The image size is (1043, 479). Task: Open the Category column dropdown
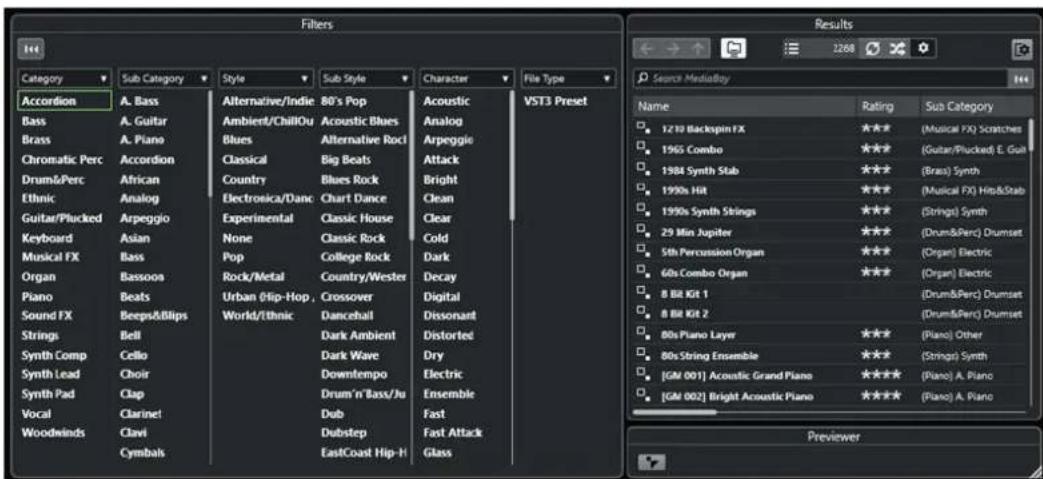tap(103, 79)
